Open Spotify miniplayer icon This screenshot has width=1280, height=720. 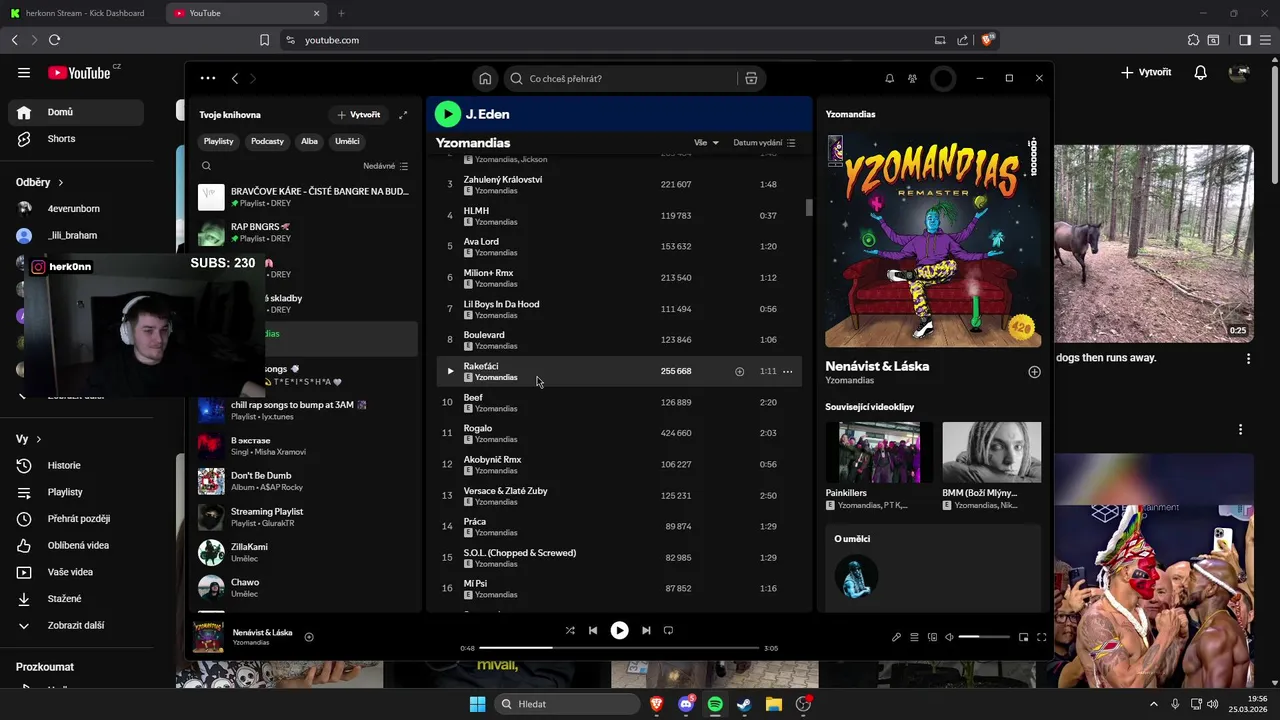tap(1023, 637)
